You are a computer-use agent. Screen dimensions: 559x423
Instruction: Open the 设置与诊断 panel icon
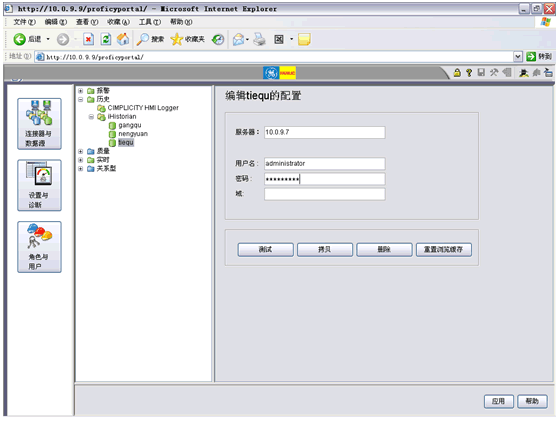pos(39,185)
